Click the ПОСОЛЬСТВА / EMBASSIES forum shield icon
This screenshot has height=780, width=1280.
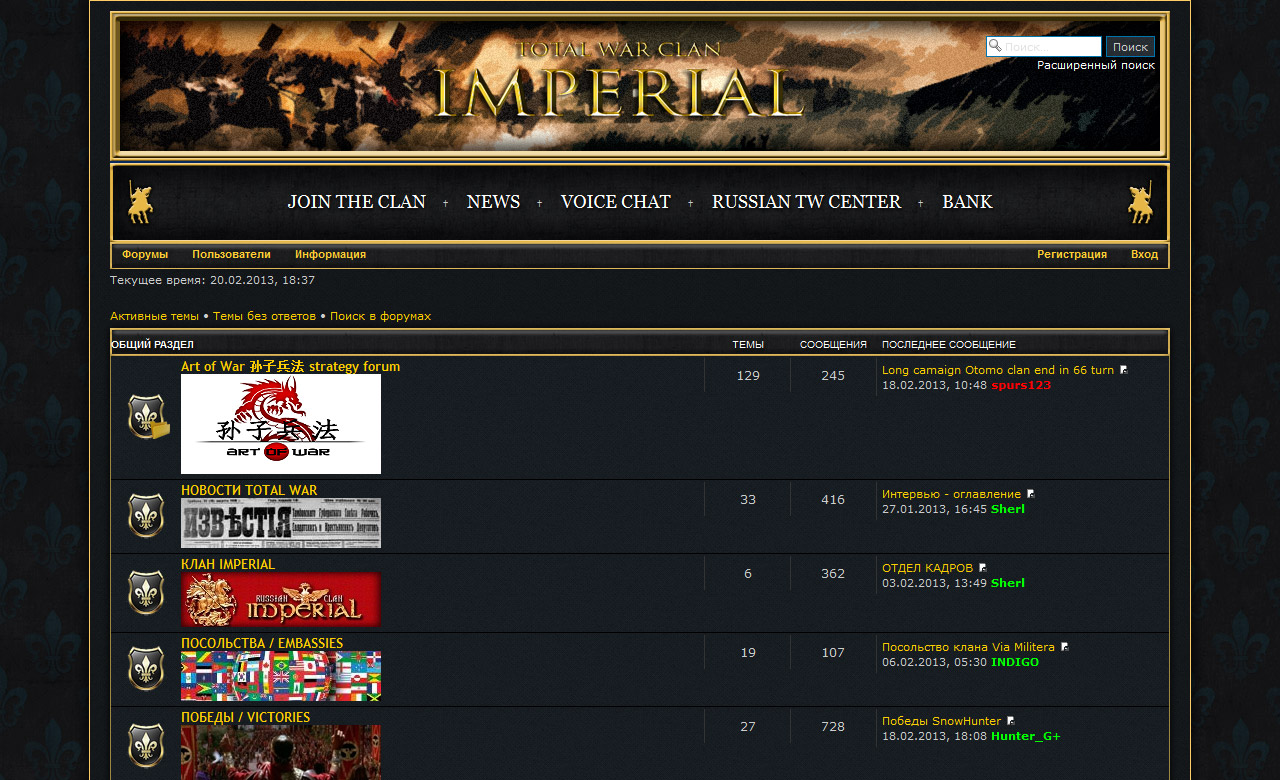pos(146,669)
